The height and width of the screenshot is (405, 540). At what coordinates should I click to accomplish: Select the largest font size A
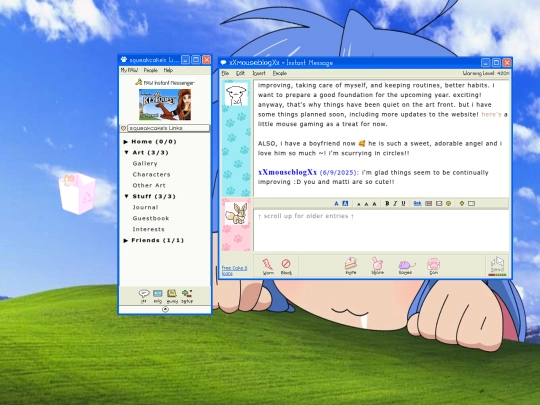tap(375, 204)
